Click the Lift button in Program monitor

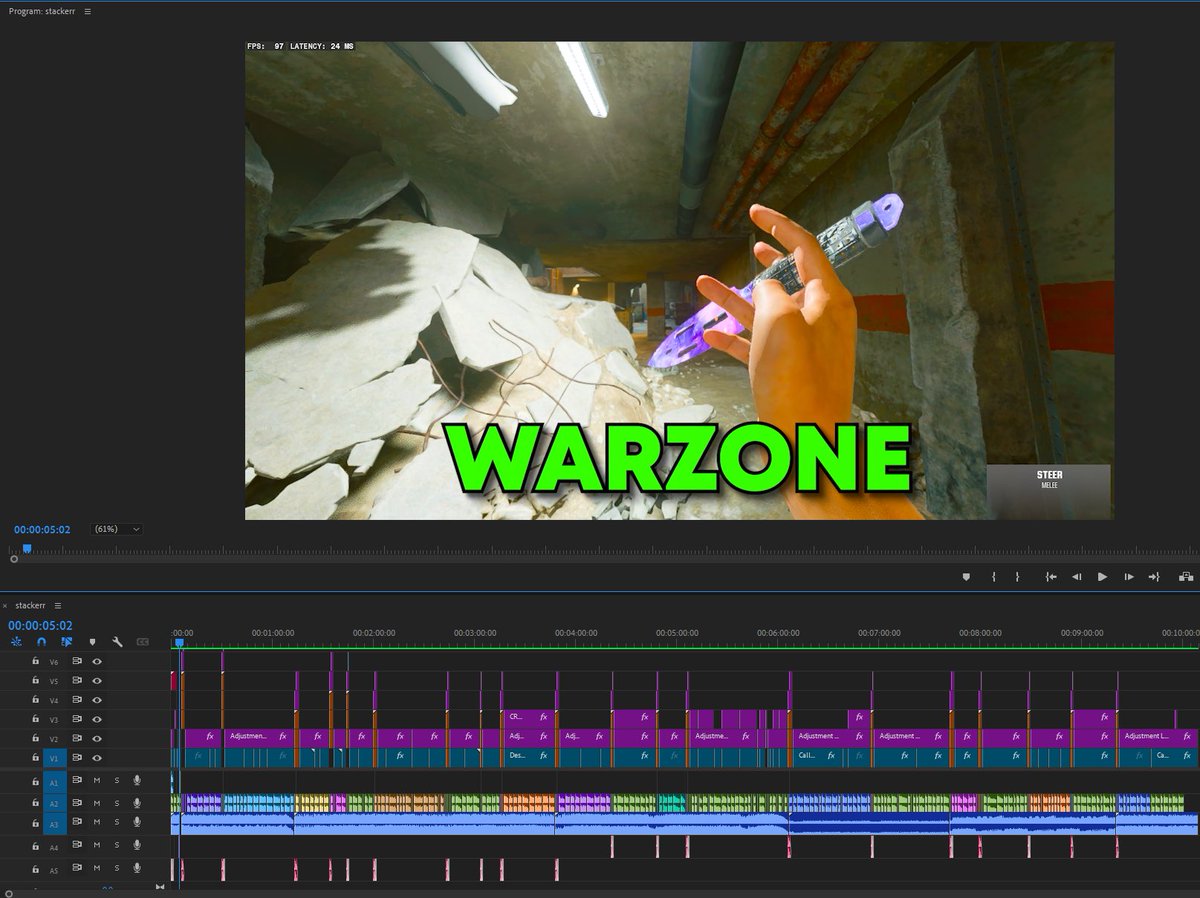[x=1186, y=577]
